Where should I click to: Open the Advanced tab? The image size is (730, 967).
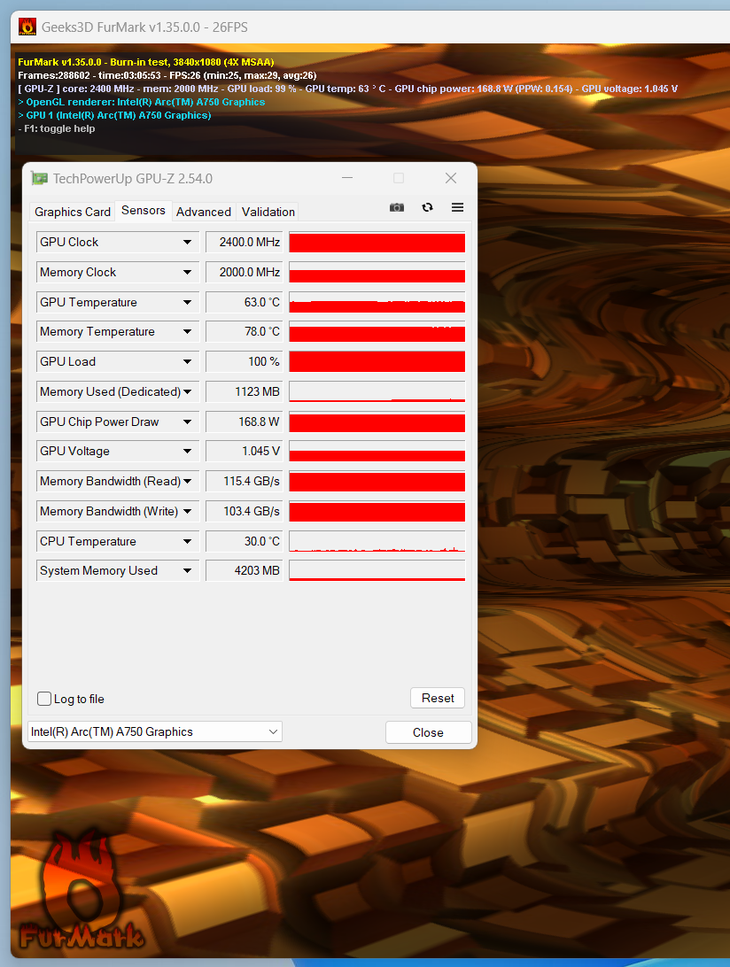[x=203, y=212]
